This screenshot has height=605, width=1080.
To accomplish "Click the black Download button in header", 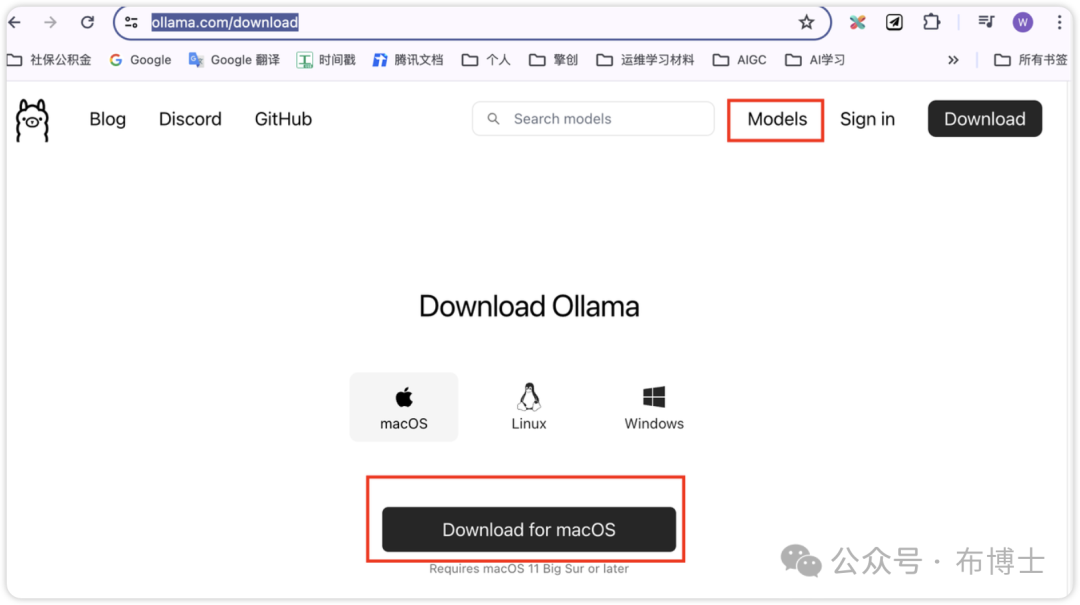I will tap(984, 119).
